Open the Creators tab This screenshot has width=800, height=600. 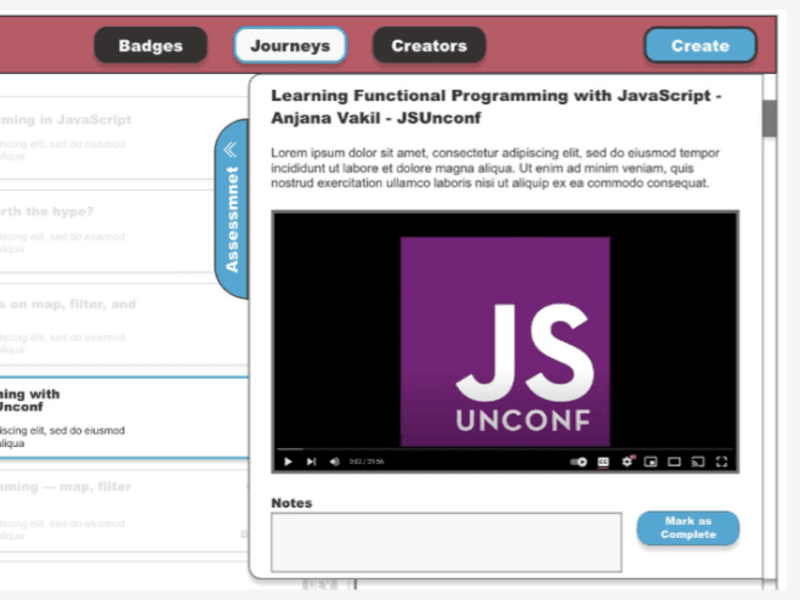click(x=429, y=45)
